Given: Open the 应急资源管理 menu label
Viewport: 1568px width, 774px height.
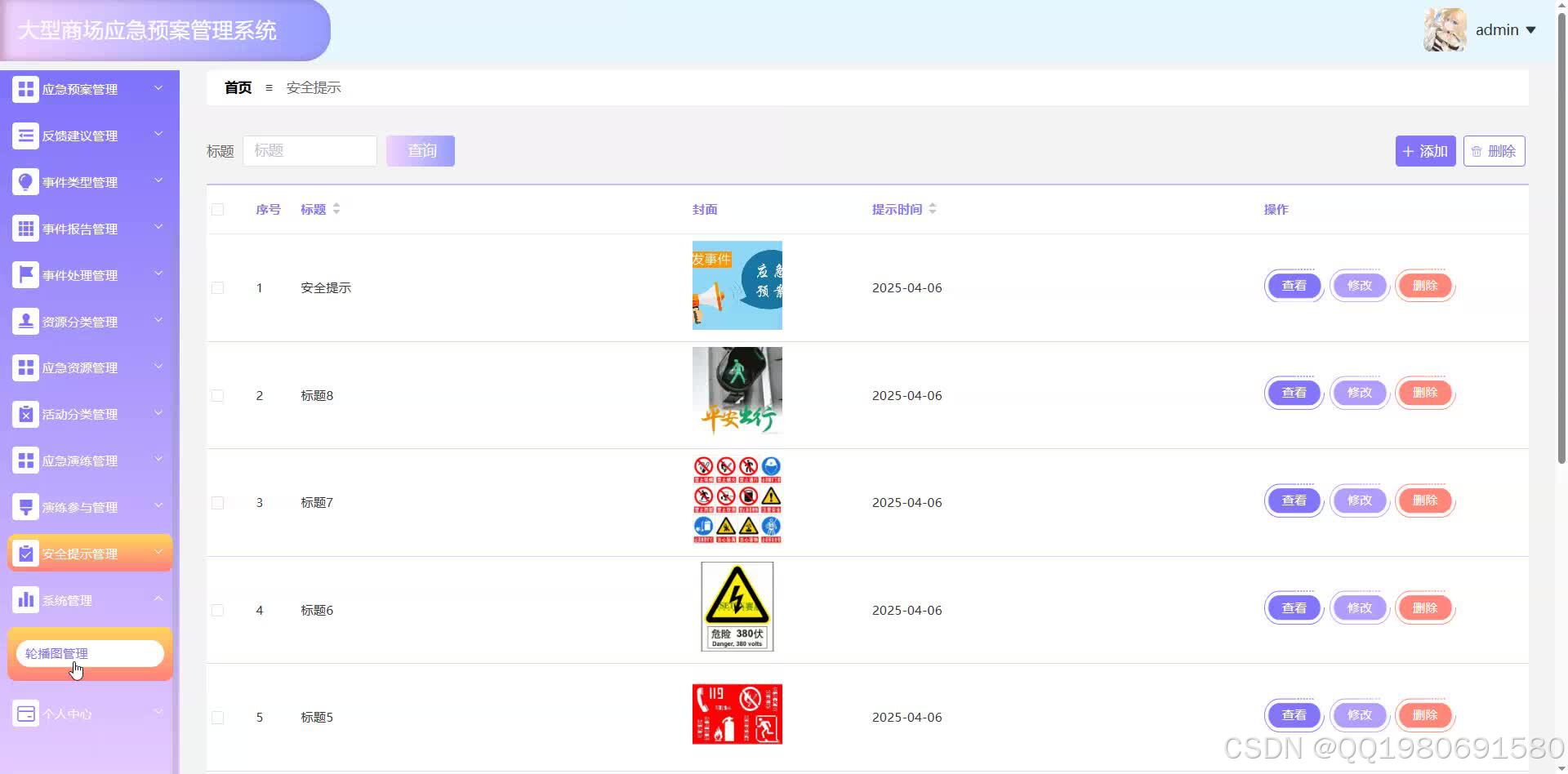Looking at the screenshot, I should [80, 367].
